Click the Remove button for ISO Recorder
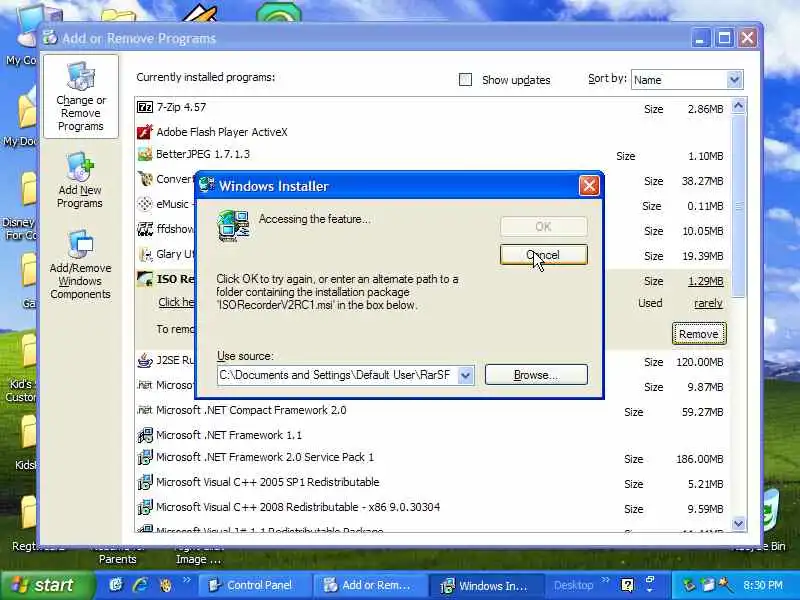The height and width of the screenshot is (600, 800). (x=698, y=334)
